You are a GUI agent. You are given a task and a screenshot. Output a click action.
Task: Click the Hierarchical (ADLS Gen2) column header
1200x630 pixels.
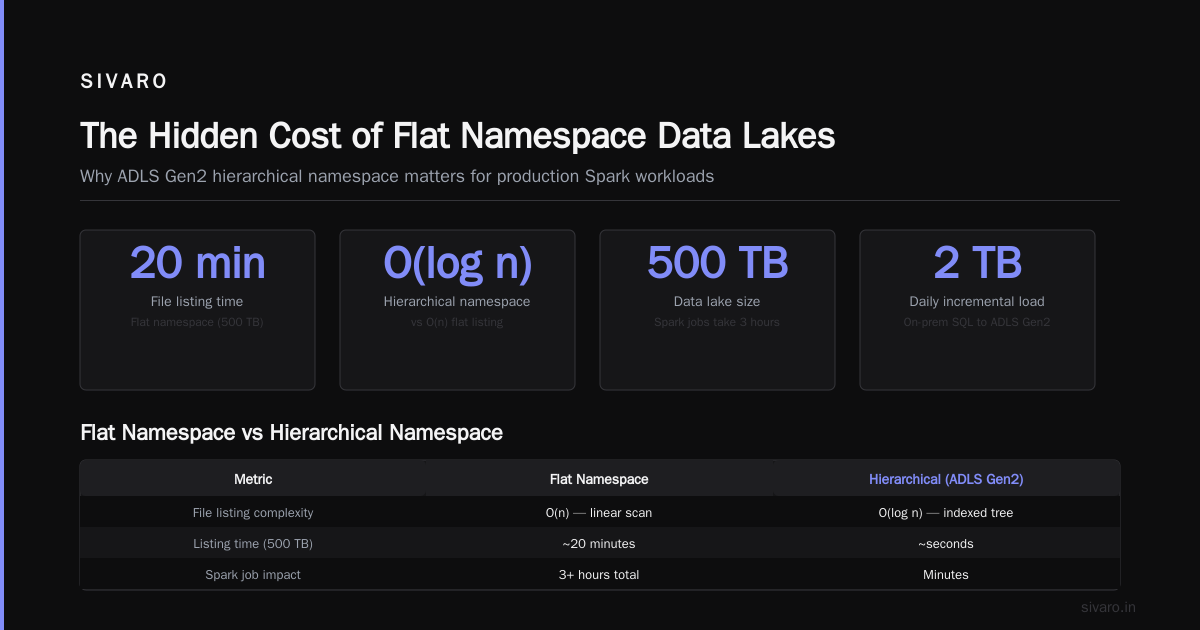click(946, 479)
